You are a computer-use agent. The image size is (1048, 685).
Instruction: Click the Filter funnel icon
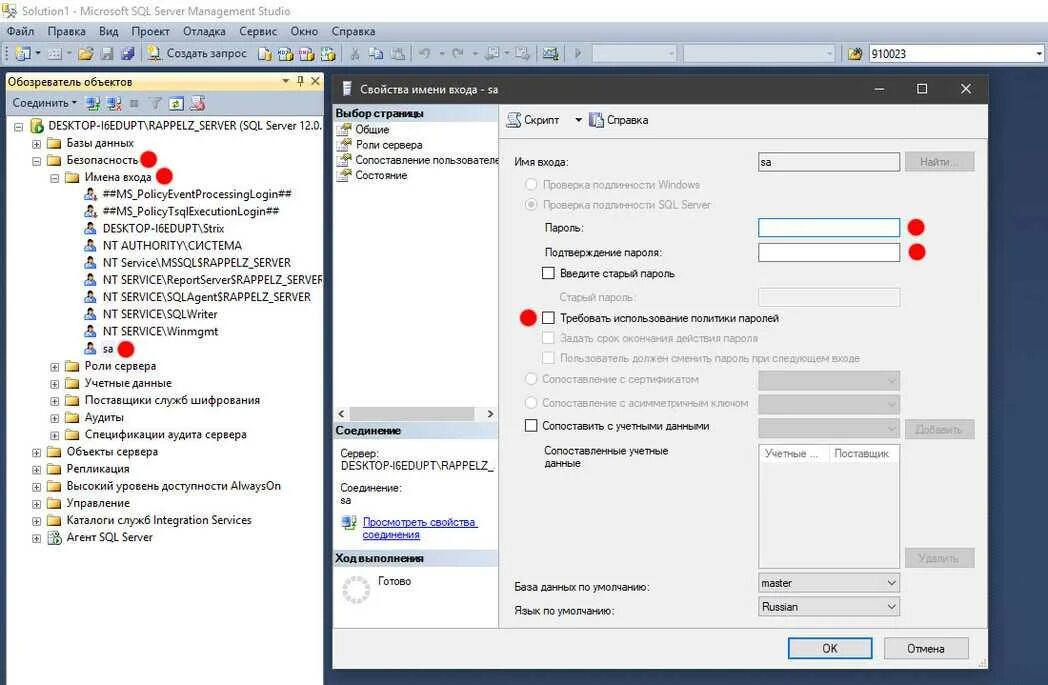155,104
